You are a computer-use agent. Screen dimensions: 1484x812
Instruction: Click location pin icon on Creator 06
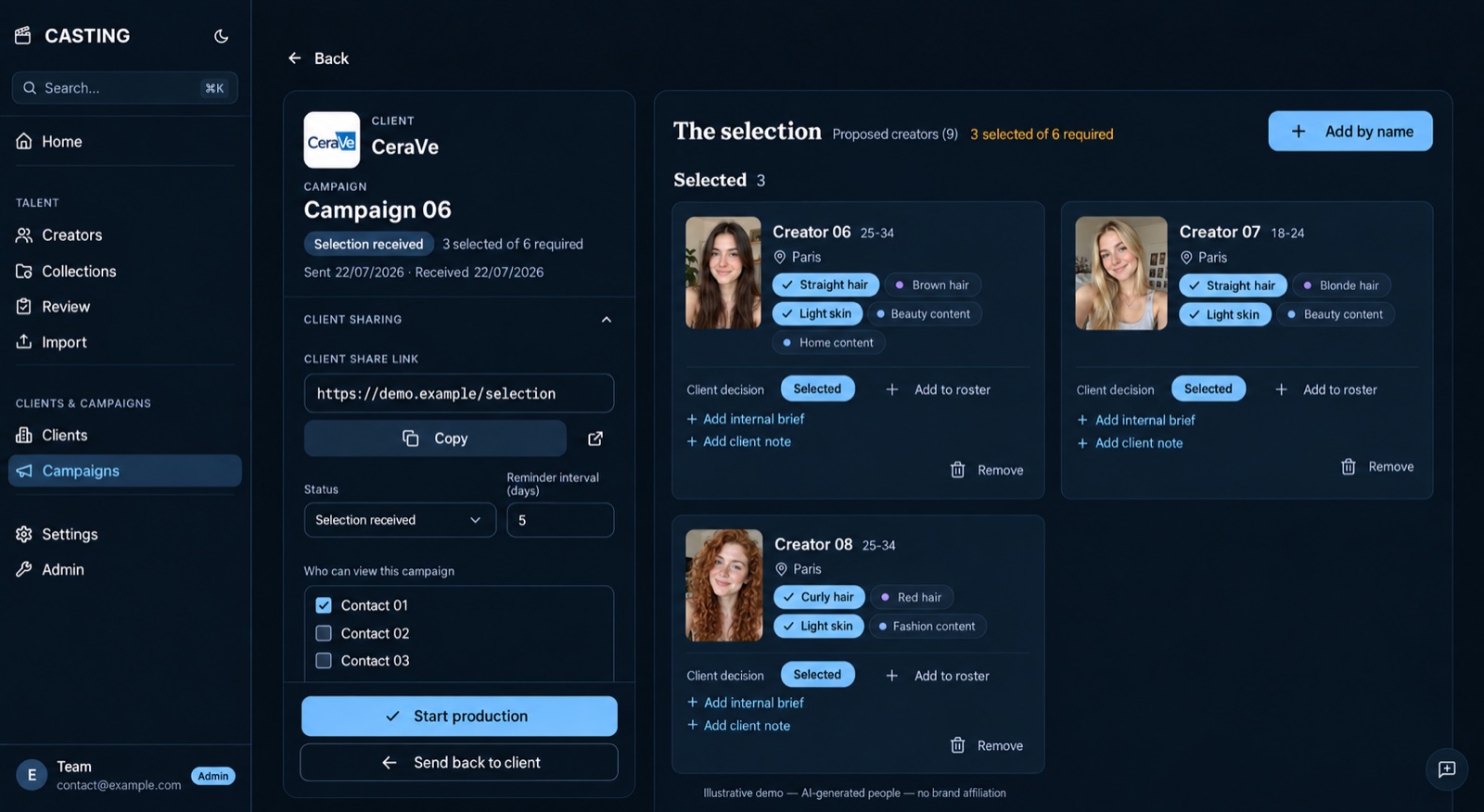pos(780,257)
